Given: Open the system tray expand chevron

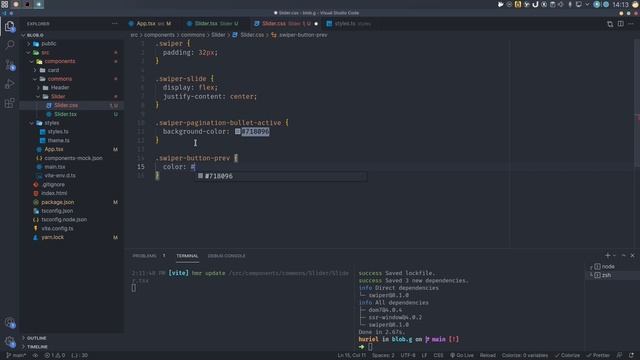Looking at the screenshot, I should 587,4.
